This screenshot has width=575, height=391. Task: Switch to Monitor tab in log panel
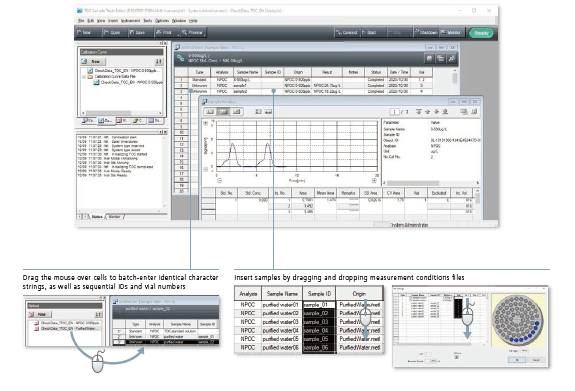114,217
